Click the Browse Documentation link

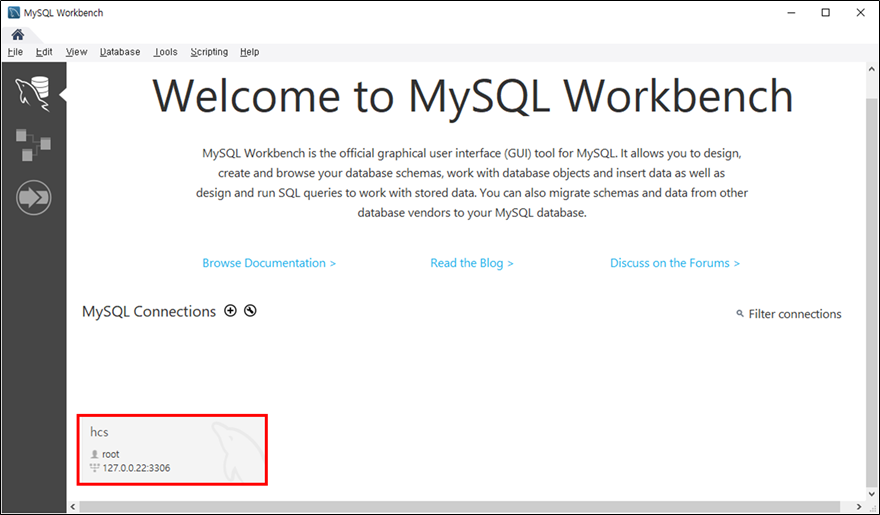[269, 263]
